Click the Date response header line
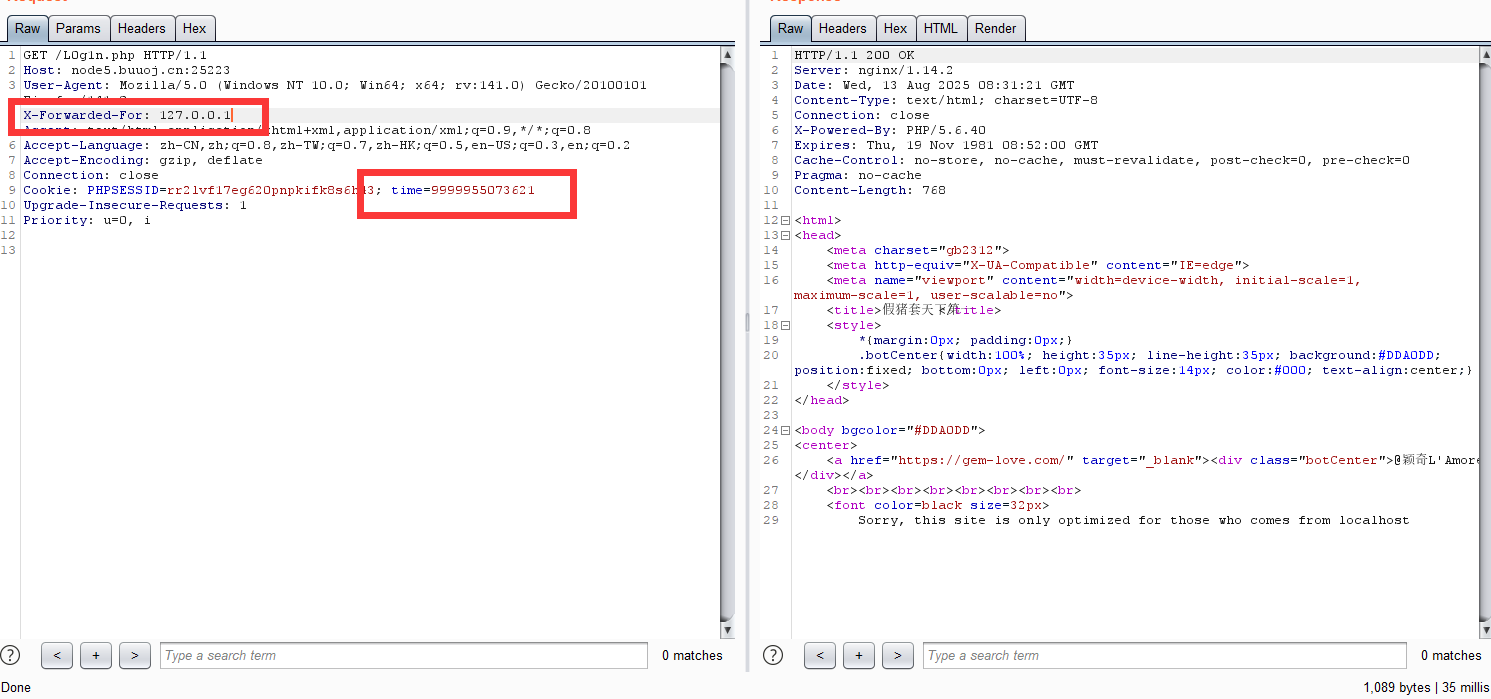This screenshot has height=699, width=1491. pos(934,85)
